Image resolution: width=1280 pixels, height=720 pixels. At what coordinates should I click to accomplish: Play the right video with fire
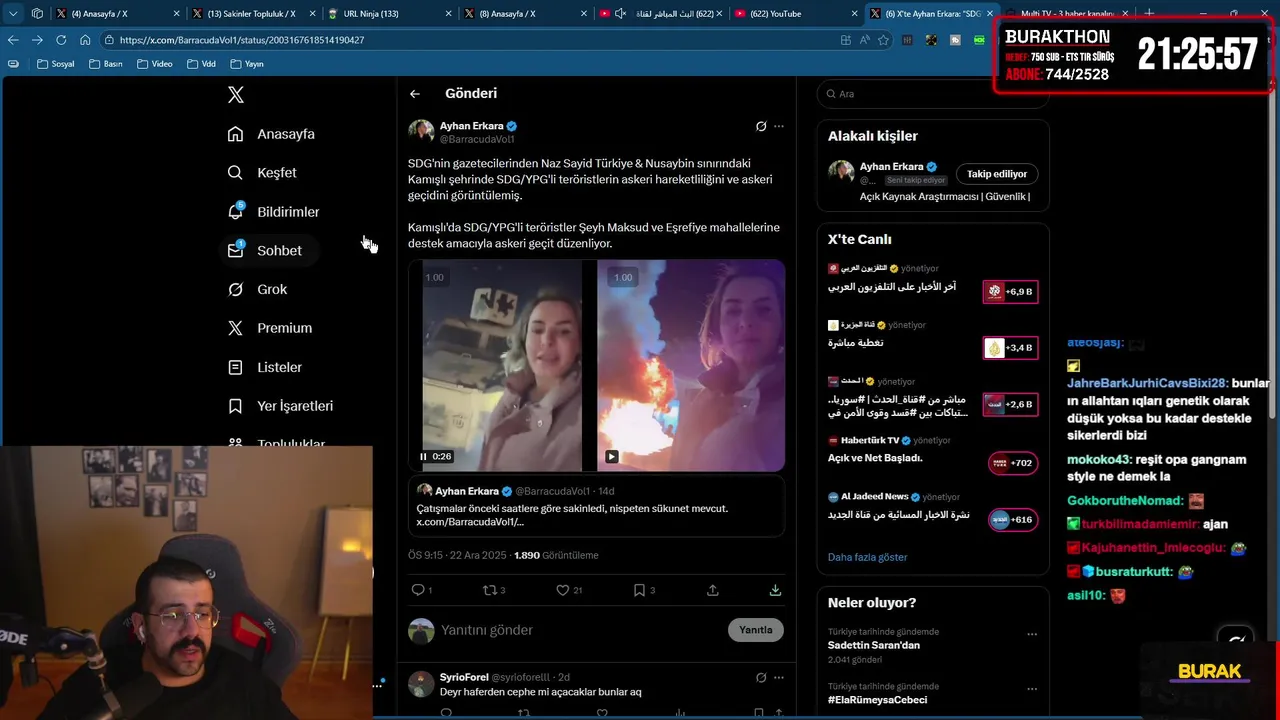click(x=611, y=456)
